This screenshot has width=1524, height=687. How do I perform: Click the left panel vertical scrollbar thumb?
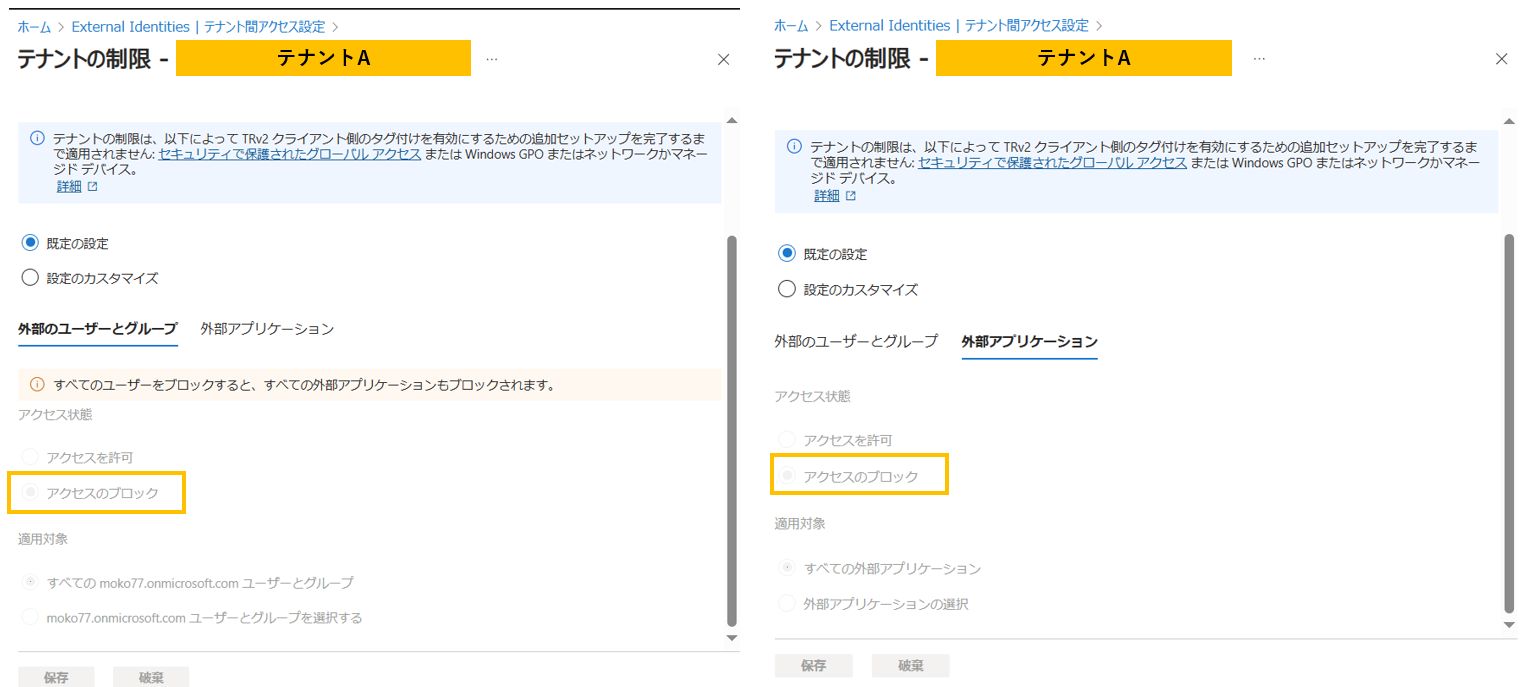pos(731,431)
